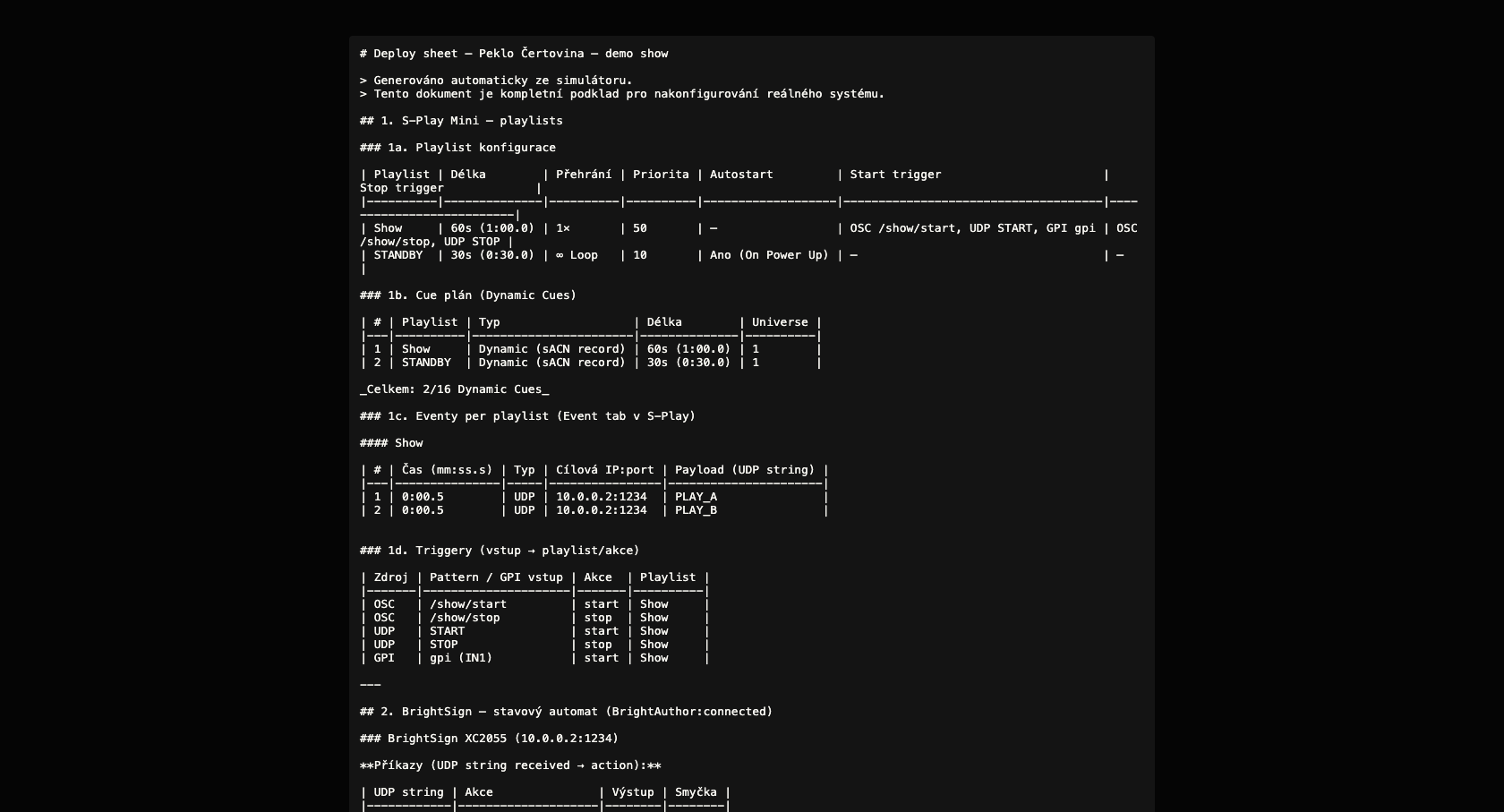
Task: Click the title 'Deploy sheet — Peklo Čertovina — demo show'
Action: [x=514, y=54]
